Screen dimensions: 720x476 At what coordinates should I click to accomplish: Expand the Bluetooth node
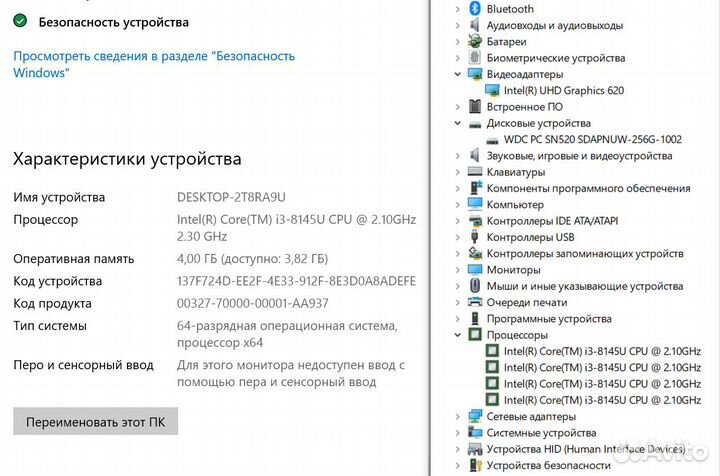[457, 9]
